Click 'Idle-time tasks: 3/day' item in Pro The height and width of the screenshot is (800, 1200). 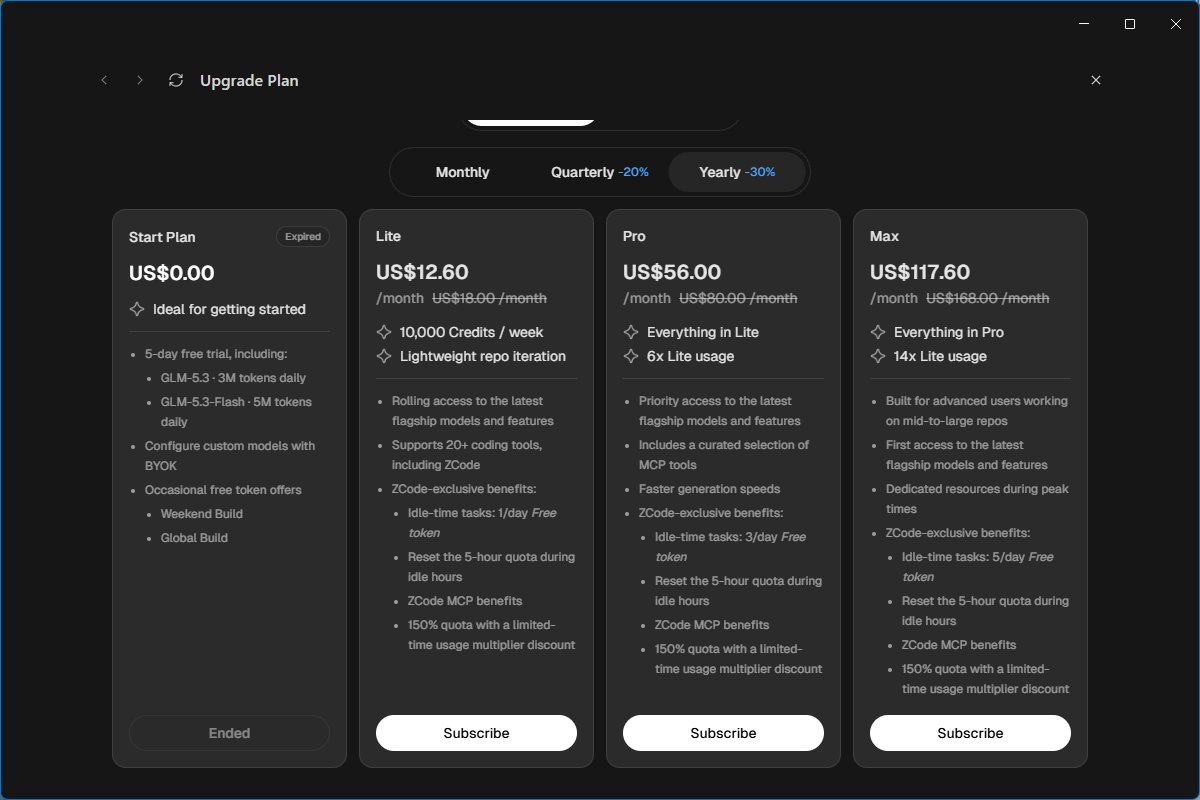point(730,547)
